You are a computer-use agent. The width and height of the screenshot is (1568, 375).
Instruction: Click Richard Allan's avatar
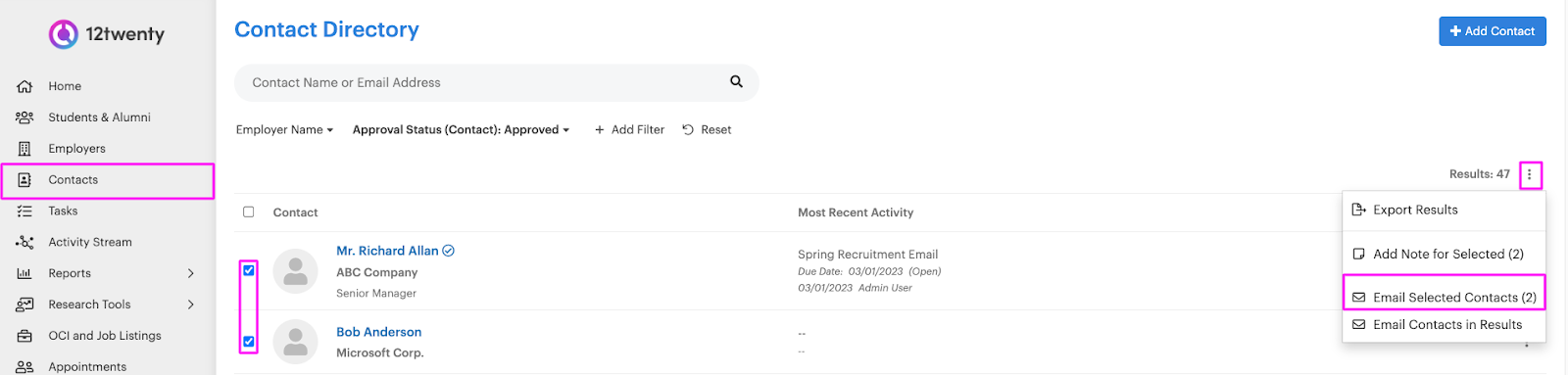295,271
